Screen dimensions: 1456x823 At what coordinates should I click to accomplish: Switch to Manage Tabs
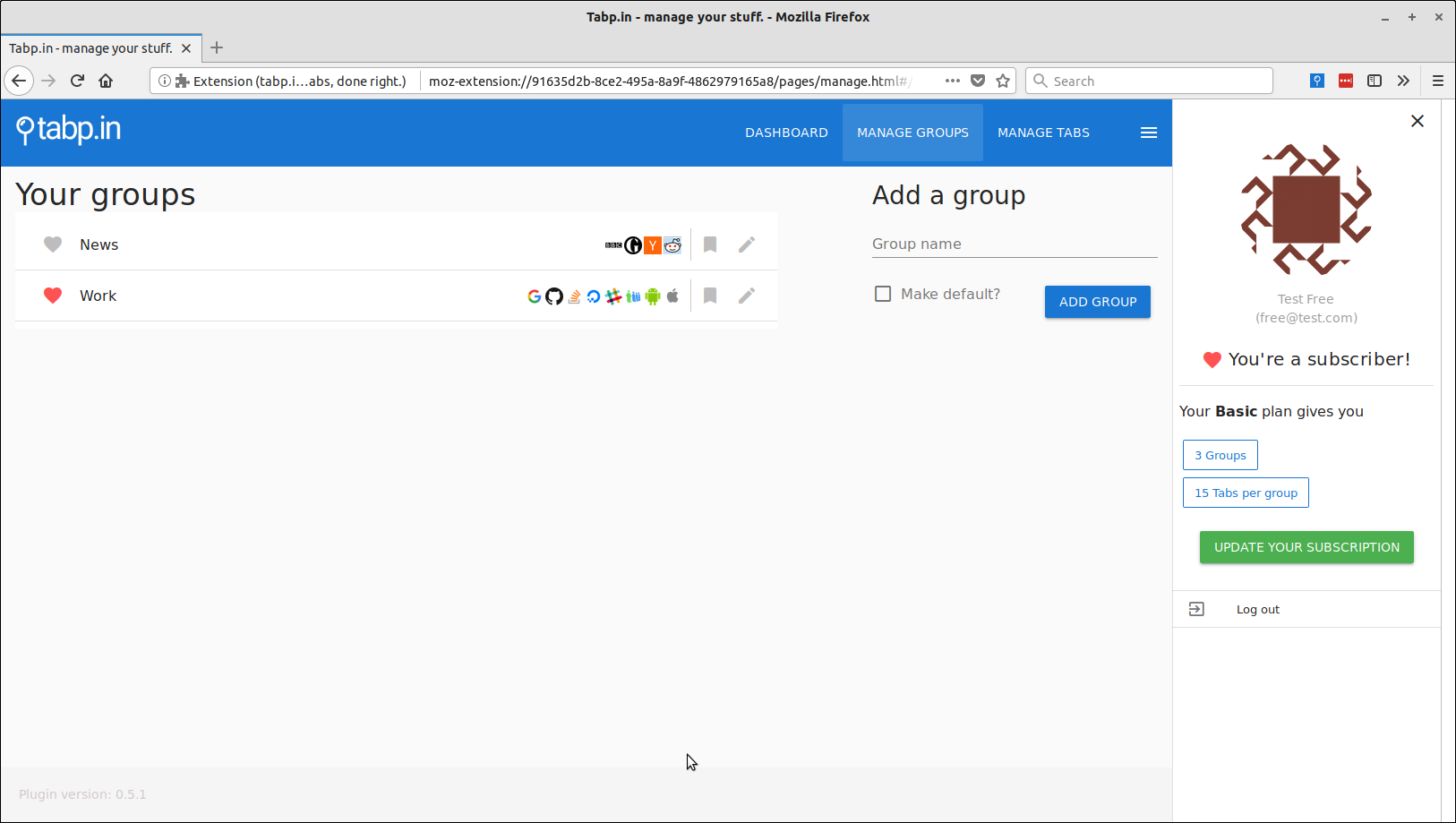1043,133
